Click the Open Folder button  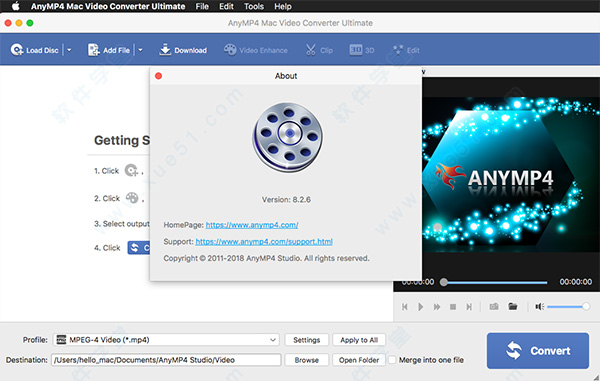point(359,360)
